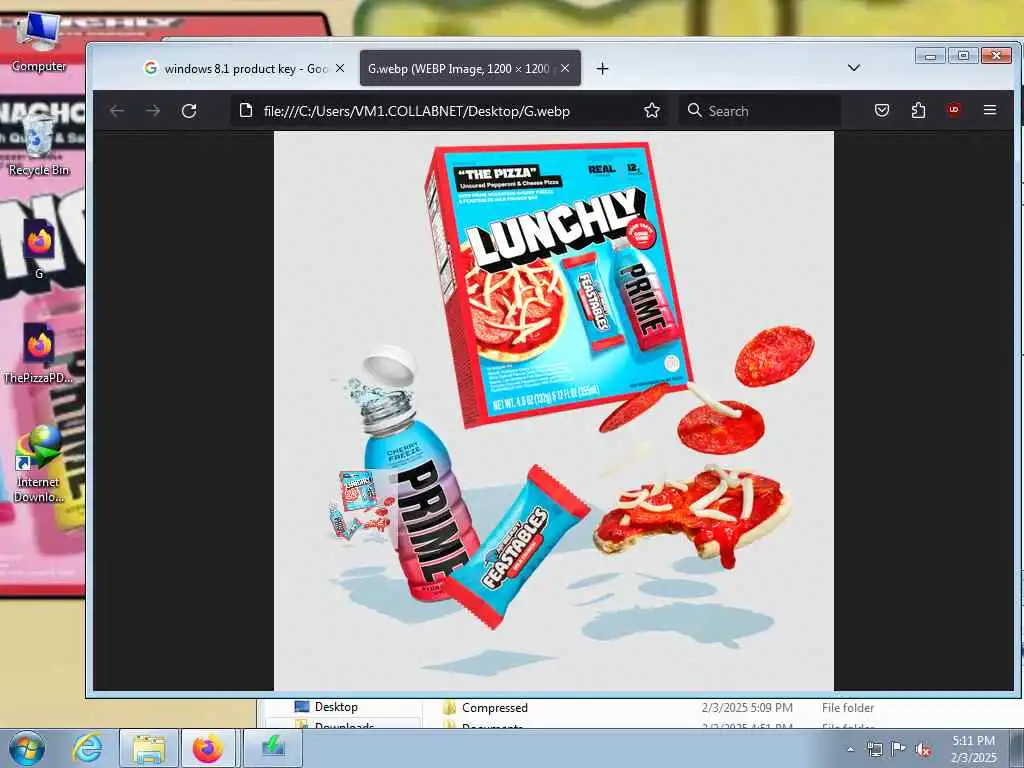This screenshot has height=768, width=1024.
Task: Bookmark this page with star icon
Action: (x=651, y=110)
